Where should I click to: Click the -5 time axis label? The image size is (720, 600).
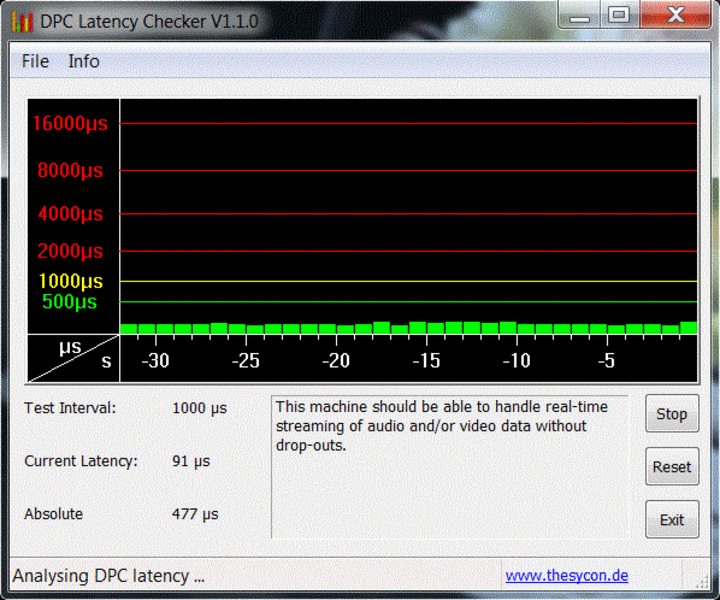(607, 361)
